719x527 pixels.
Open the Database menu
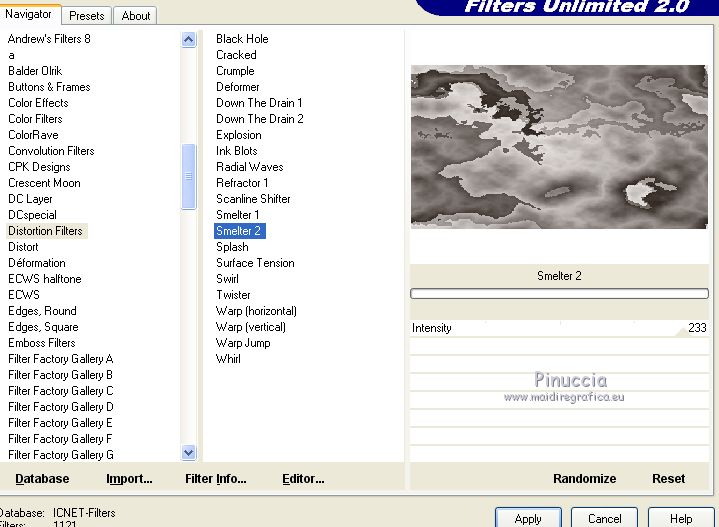point(42,478)
